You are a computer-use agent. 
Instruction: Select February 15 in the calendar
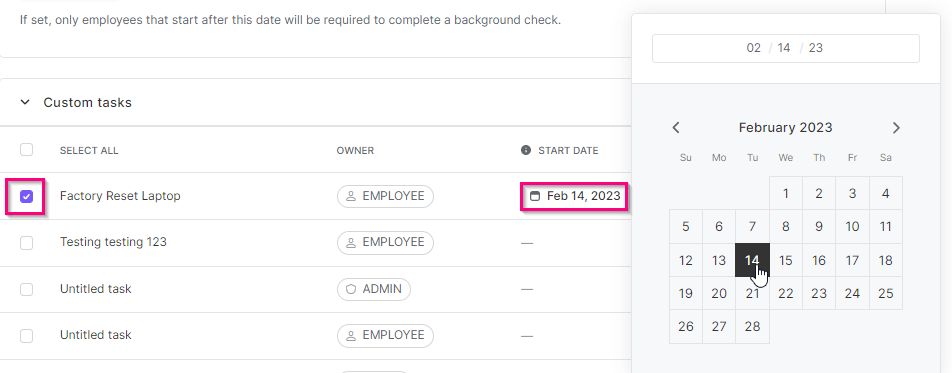click(x=786, y=260)
